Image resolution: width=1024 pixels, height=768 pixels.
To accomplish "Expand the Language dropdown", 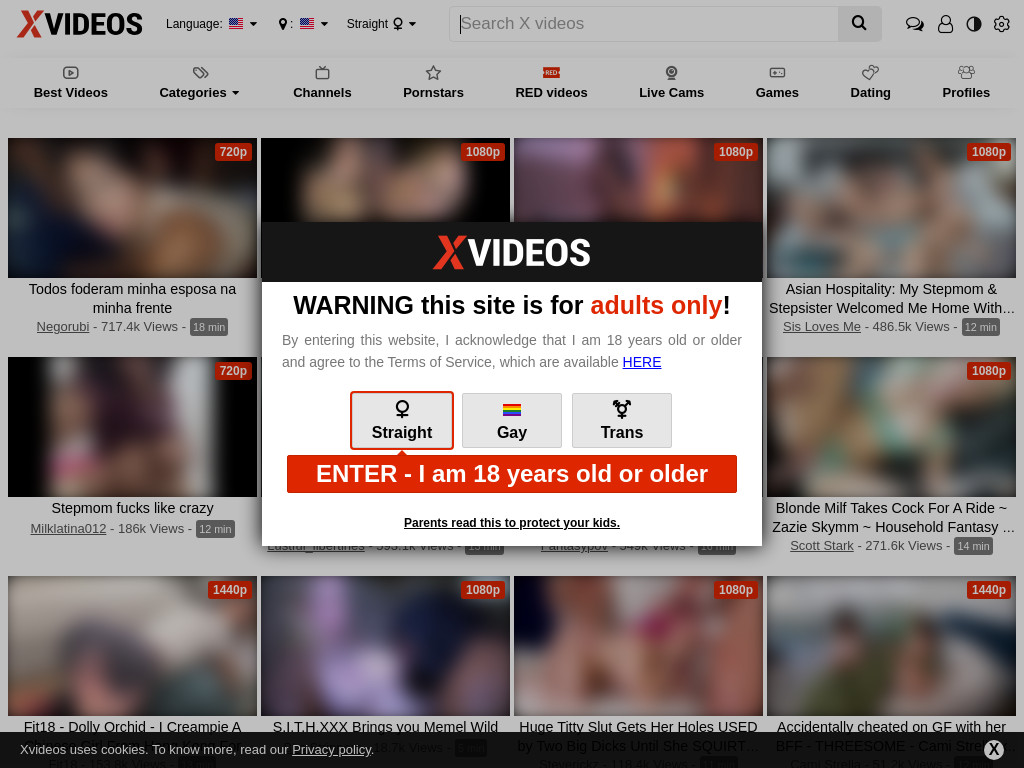I will point(211,24).
